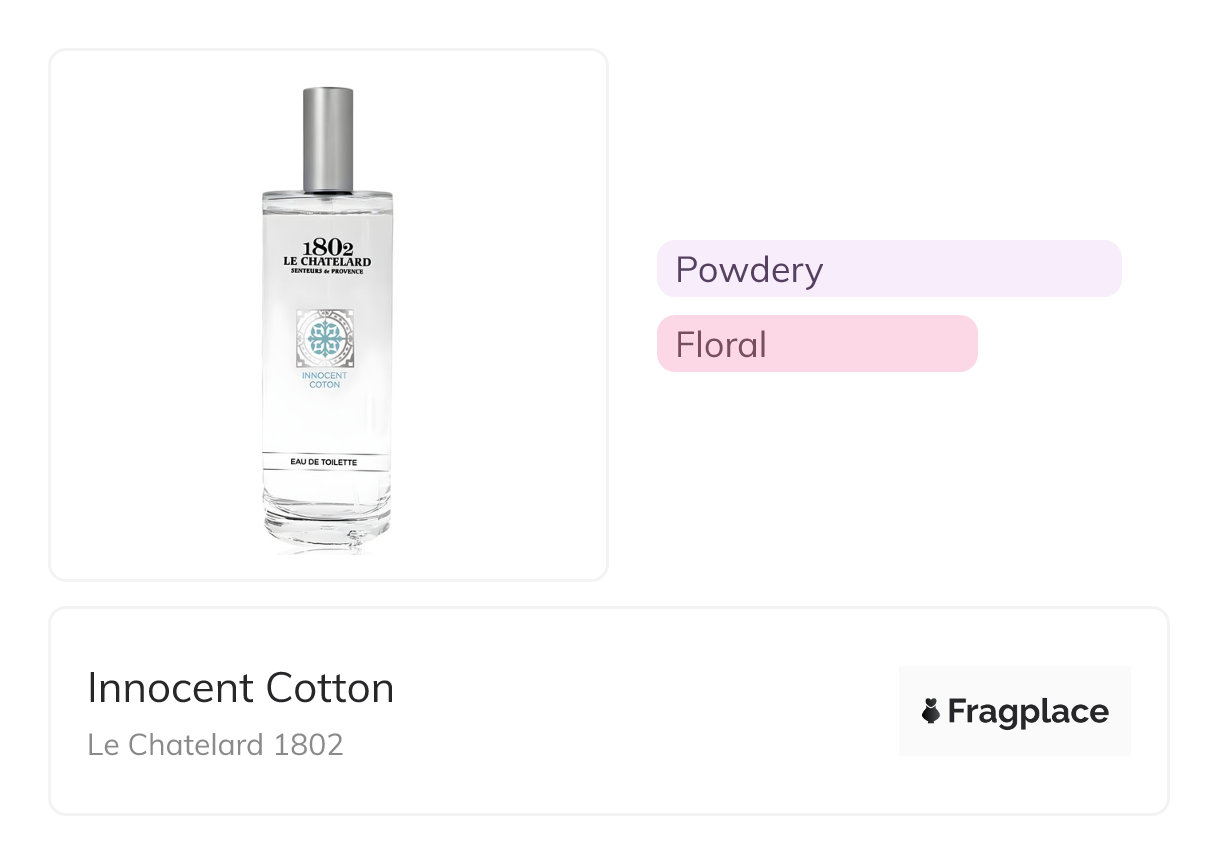Click the Fragplace wordmark text
This screenshot has height=864, width=1218.
click(x=1028, y=712)
